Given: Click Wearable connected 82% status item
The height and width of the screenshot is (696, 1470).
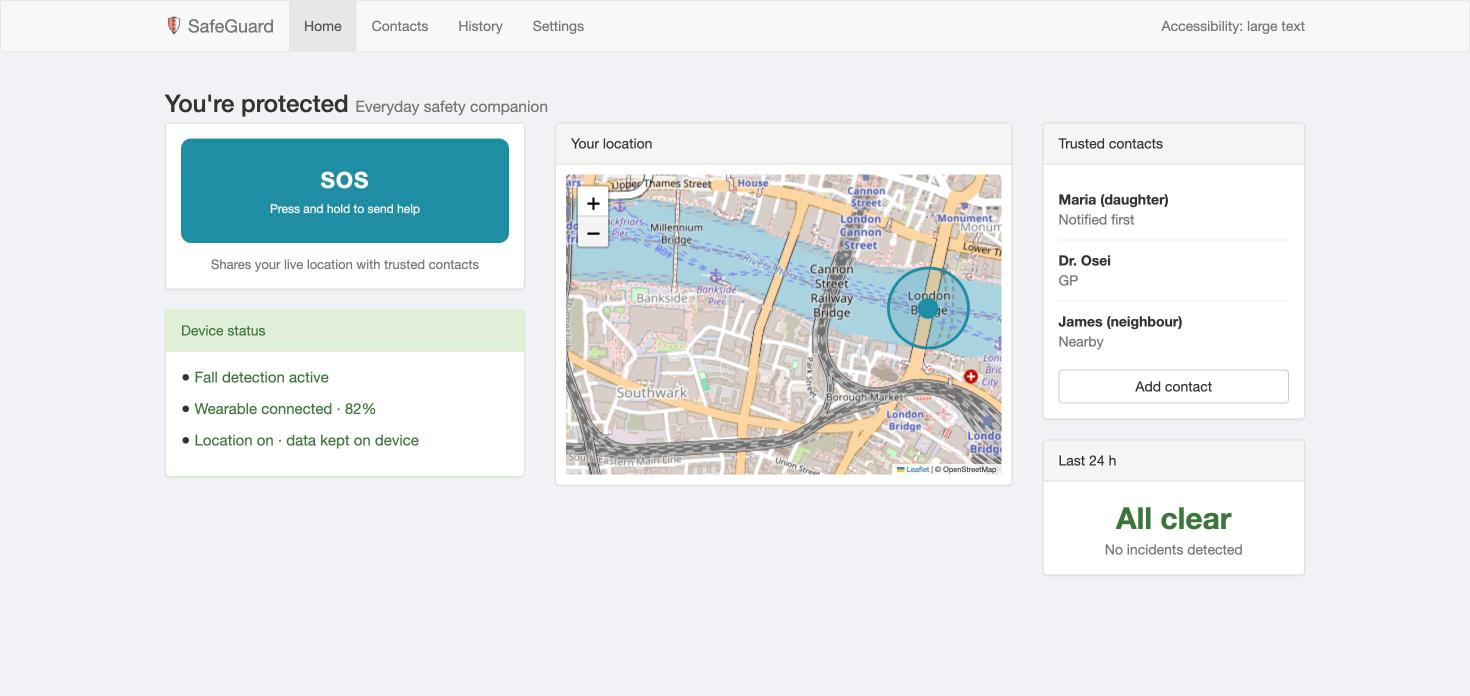Looking at the screenshot, I should tap(285, 409).
